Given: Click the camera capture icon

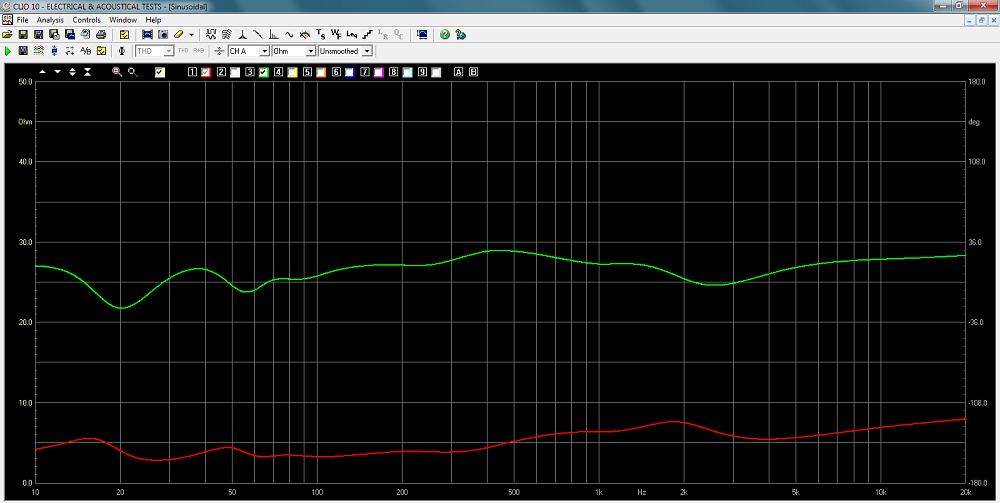Looking at the screenshot, I should tap(163, 34).
